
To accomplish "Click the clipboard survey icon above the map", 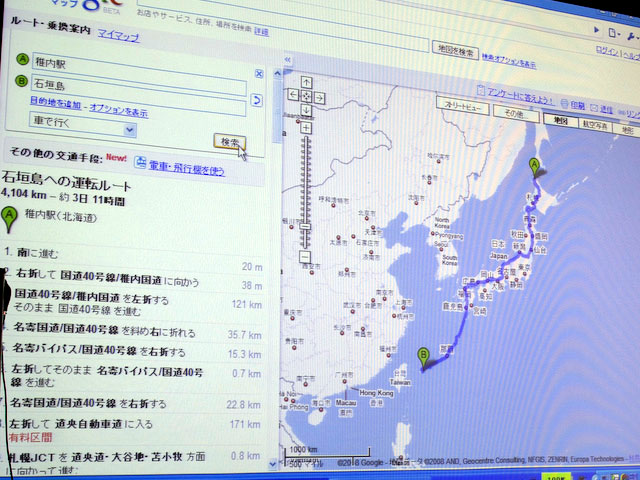I will click(x=482, y=90).
